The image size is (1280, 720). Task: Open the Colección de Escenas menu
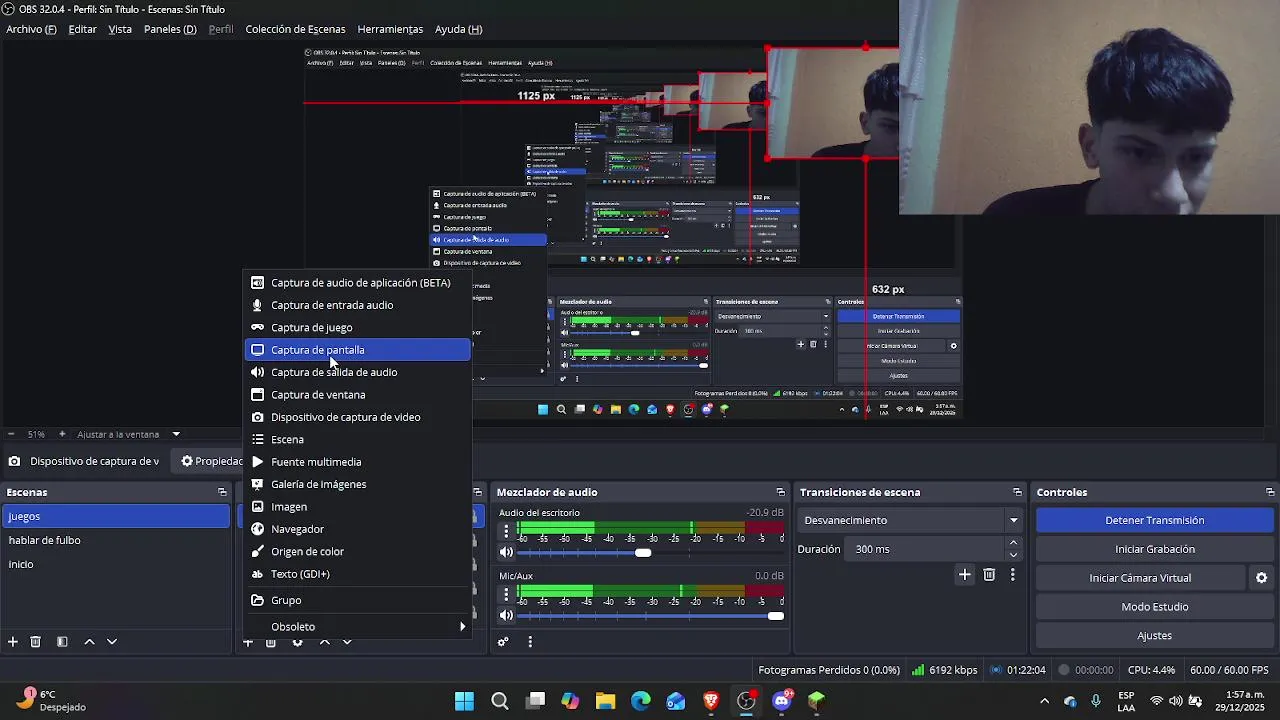[x=295, y=29]
